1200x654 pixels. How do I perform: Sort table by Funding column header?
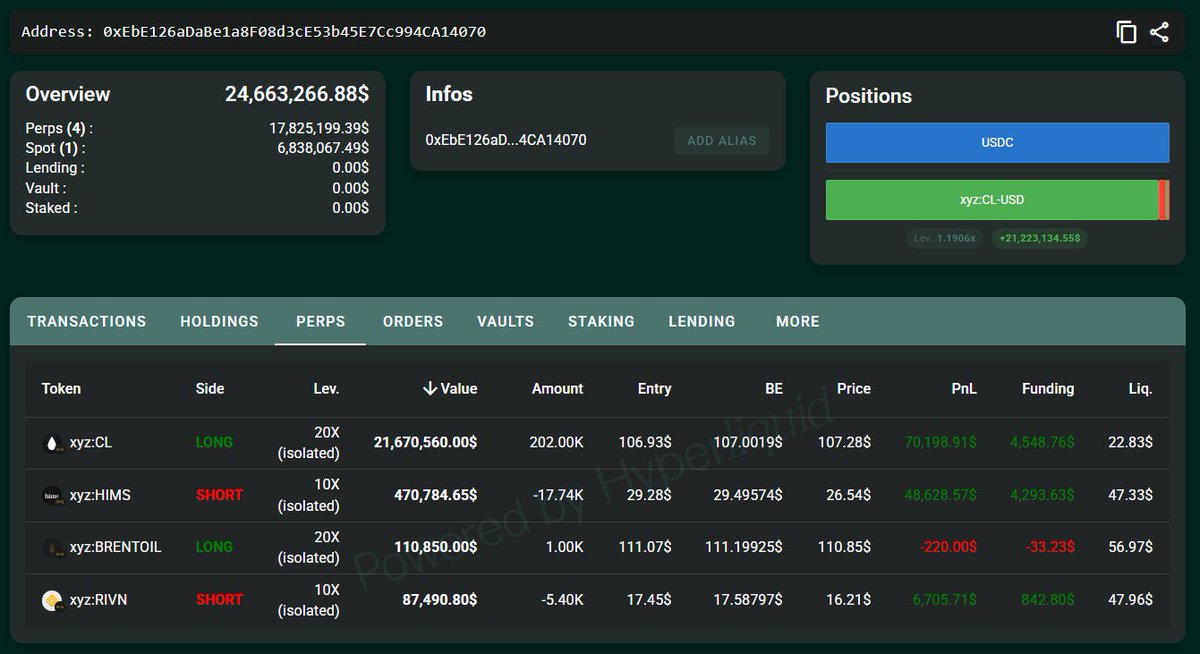click(1047, 389)
